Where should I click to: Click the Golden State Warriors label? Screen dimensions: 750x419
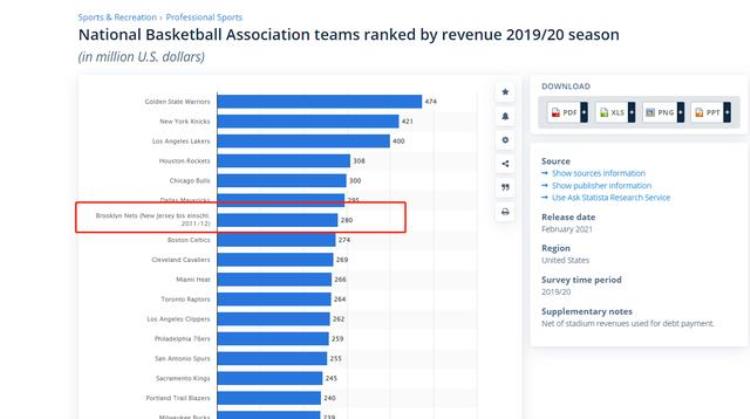[x=177, y=101]
